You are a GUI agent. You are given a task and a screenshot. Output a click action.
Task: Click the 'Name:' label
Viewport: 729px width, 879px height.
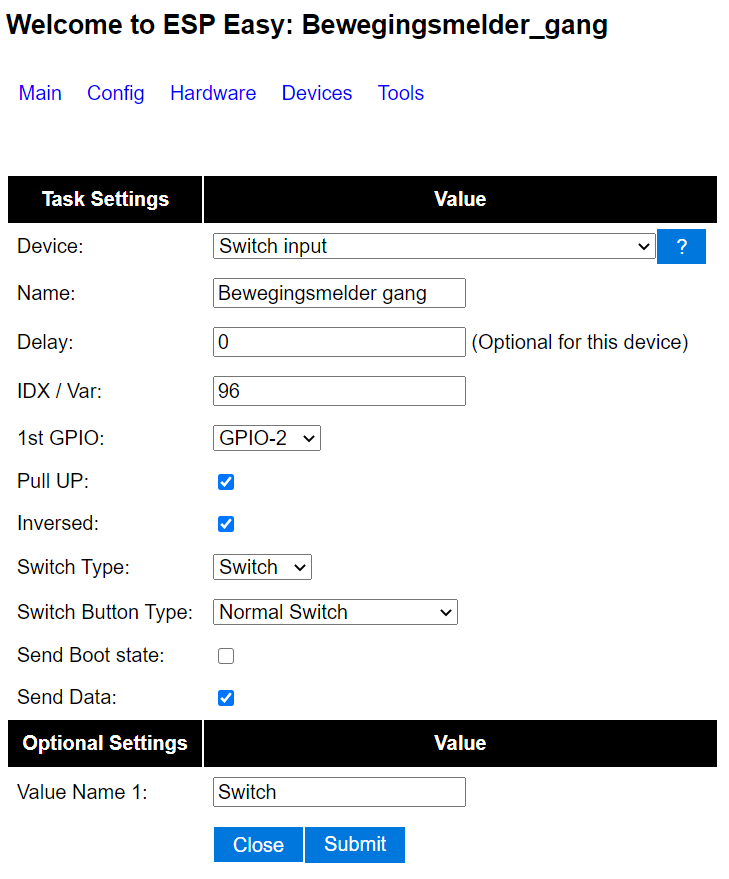[x=46, y=293]
